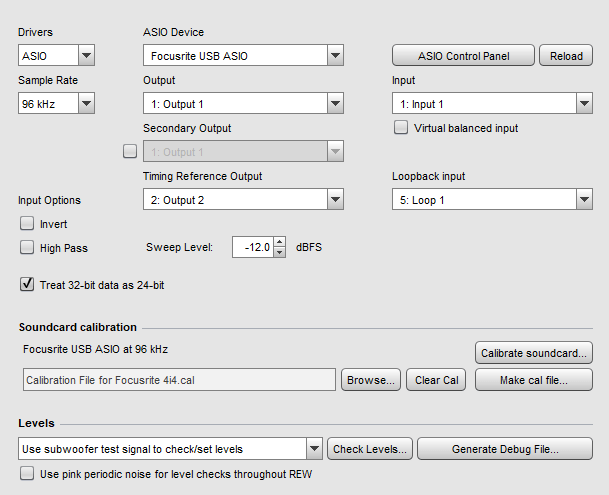609x495 pixels.
Task: Open the Drivers dropdown showing ASIO
Action: [x=56, y=55]
